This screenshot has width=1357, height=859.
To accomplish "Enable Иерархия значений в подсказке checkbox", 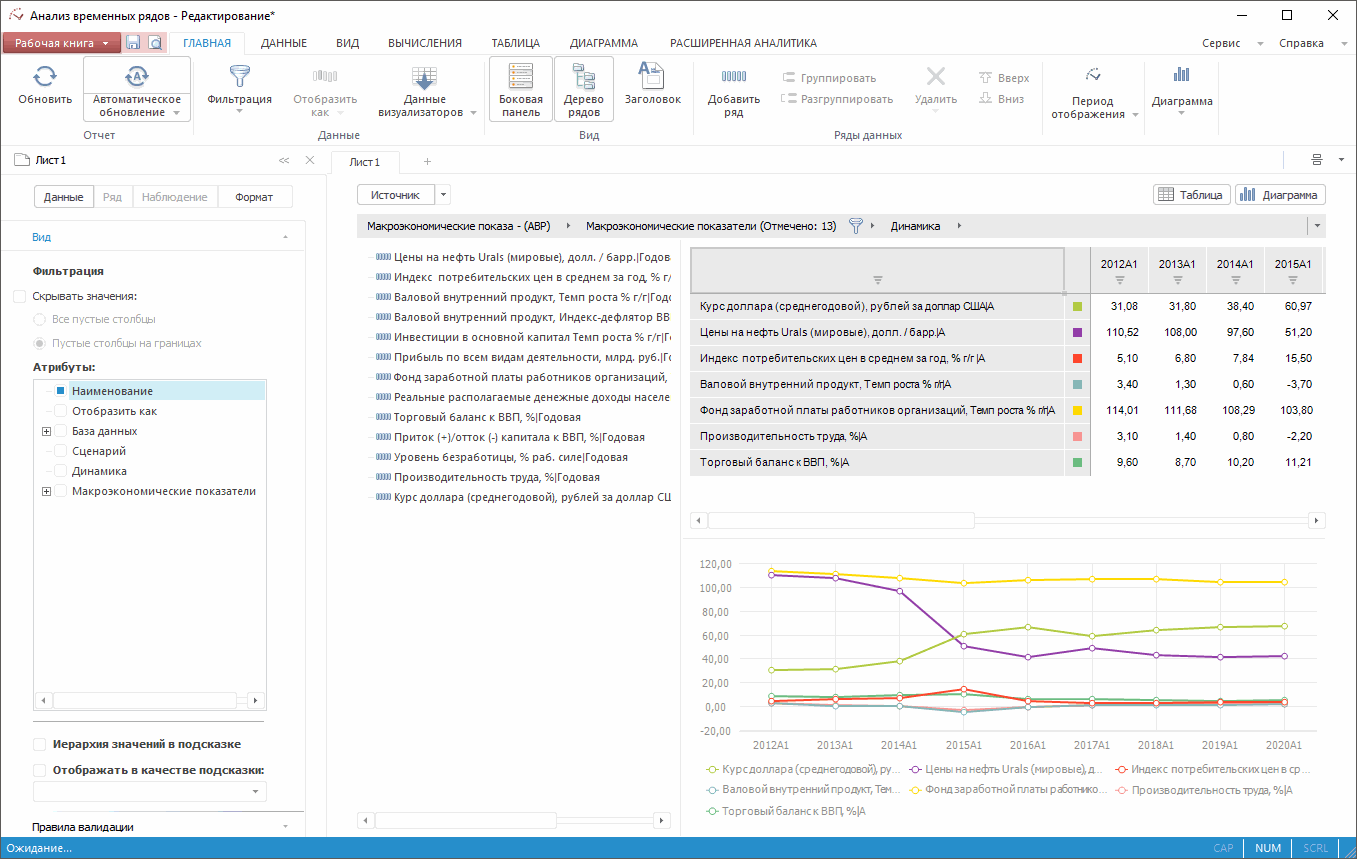I will coord(40,744).
